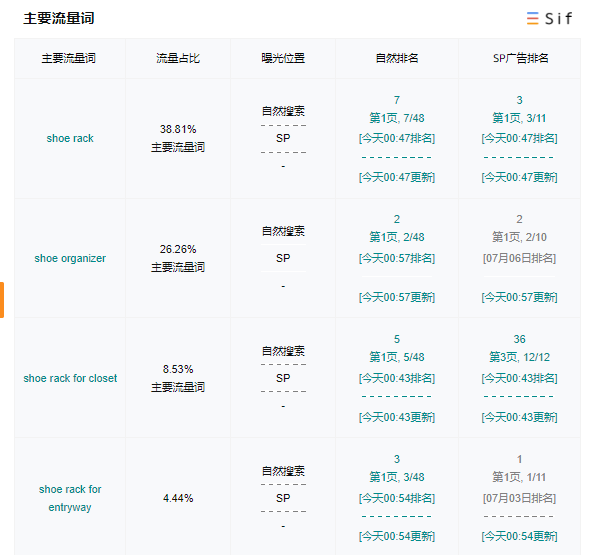Select the 26.26% traffic share value
The image size is (589, 555).
point(178,249)
